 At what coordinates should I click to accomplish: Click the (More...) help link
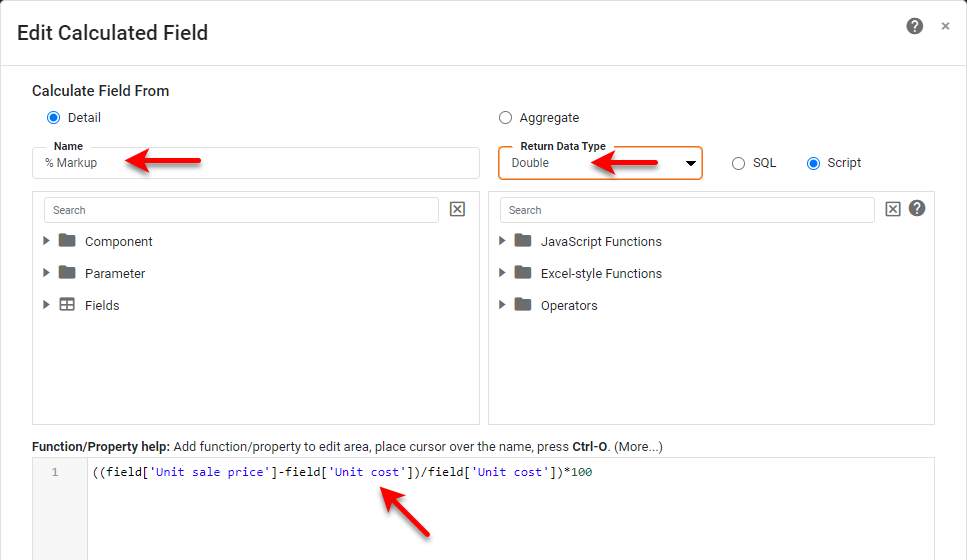point(638,447)
